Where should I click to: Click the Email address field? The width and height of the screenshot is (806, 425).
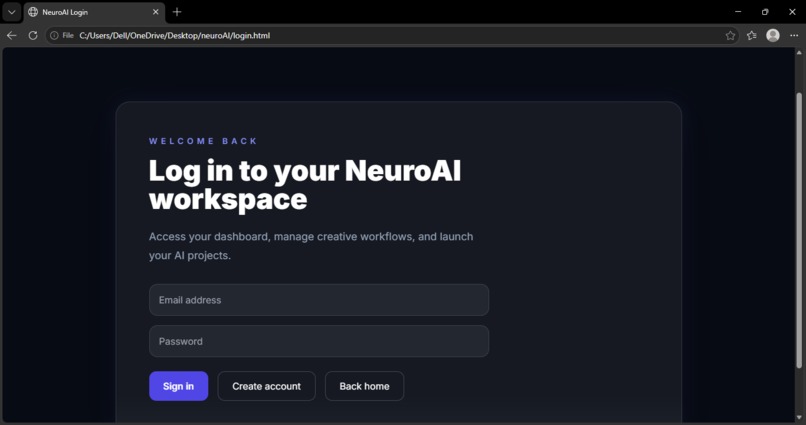coord(319,300)
